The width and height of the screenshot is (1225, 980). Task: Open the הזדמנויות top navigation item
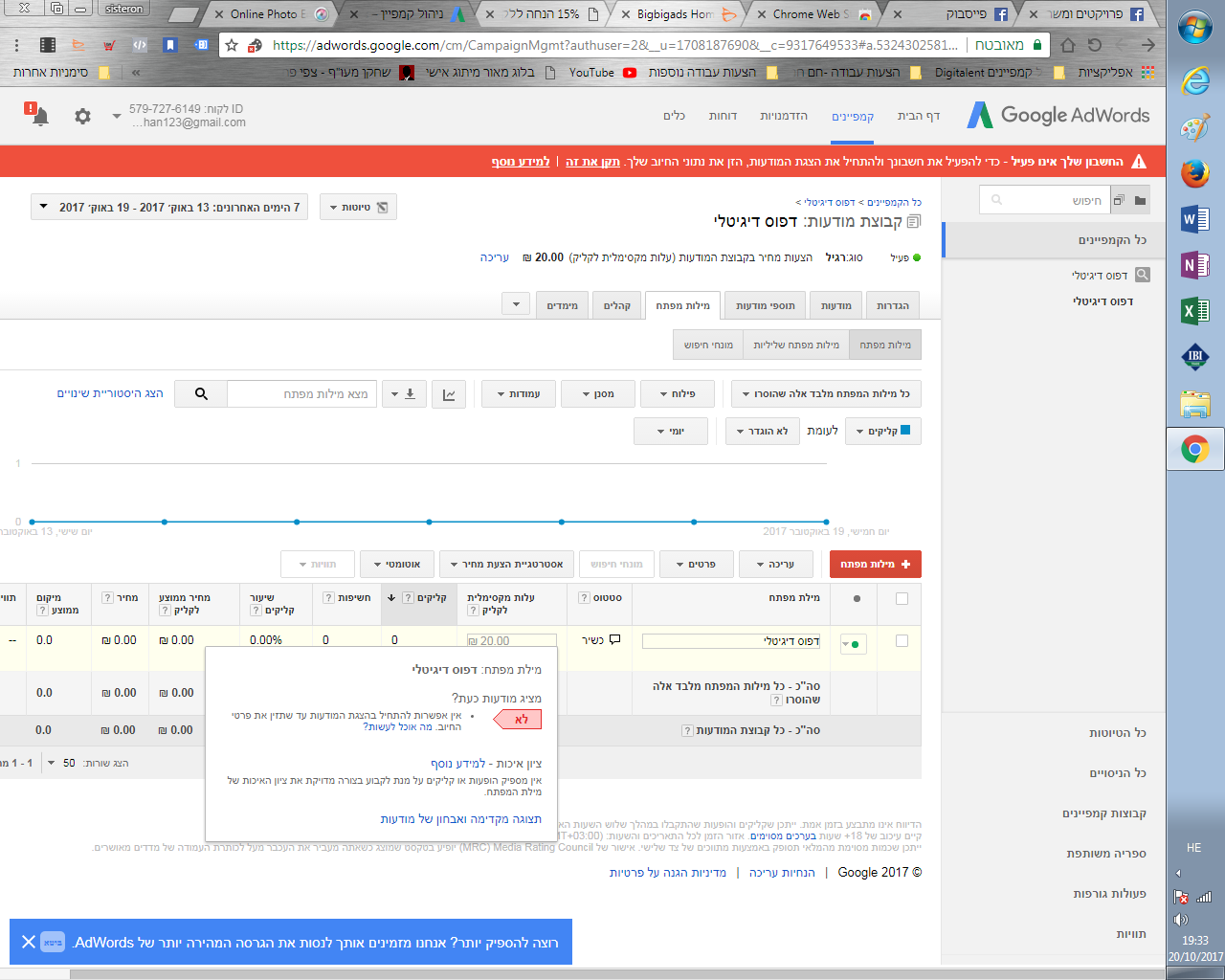tap(784, 116)
